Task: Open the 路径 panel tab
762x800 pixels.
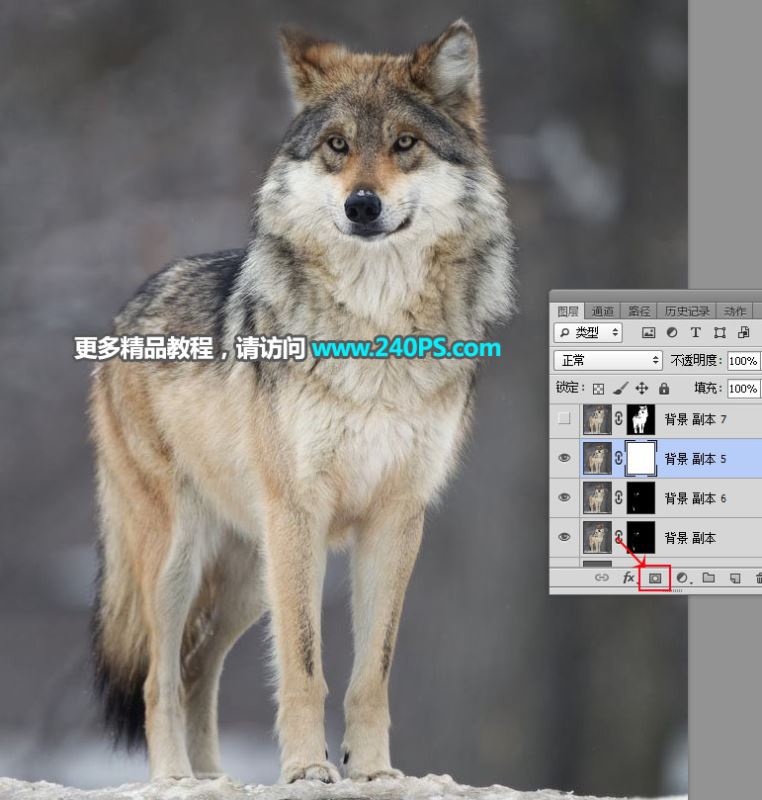Action: tap(639, 311)
